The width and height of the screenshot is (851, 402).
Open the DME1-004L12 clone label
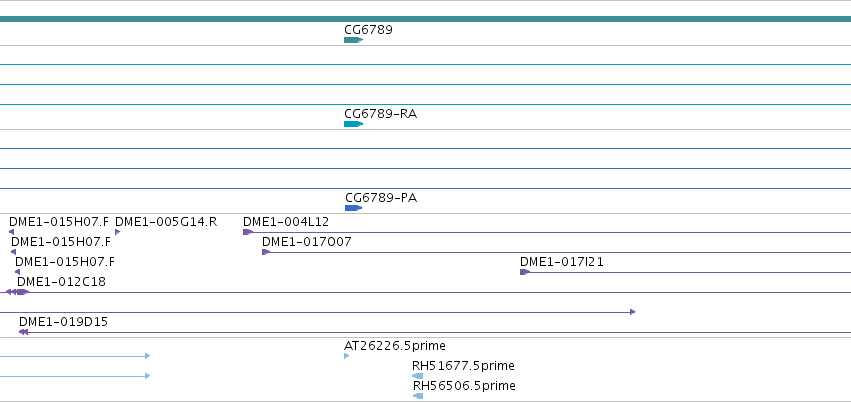click(x=286, y=222)
